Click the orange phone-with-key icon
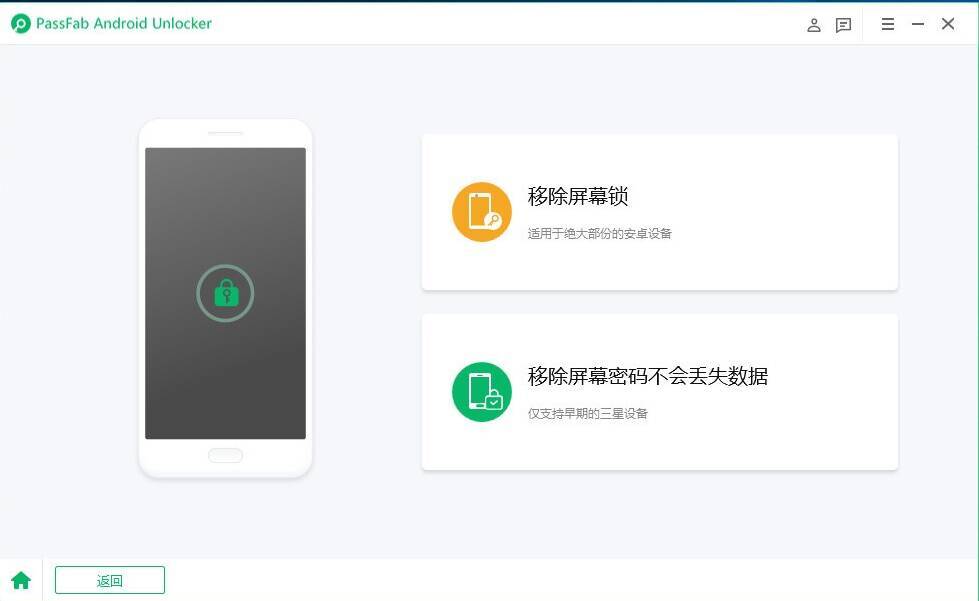The width and height of the screenshot is (979, 601). [x=482, y=212]
